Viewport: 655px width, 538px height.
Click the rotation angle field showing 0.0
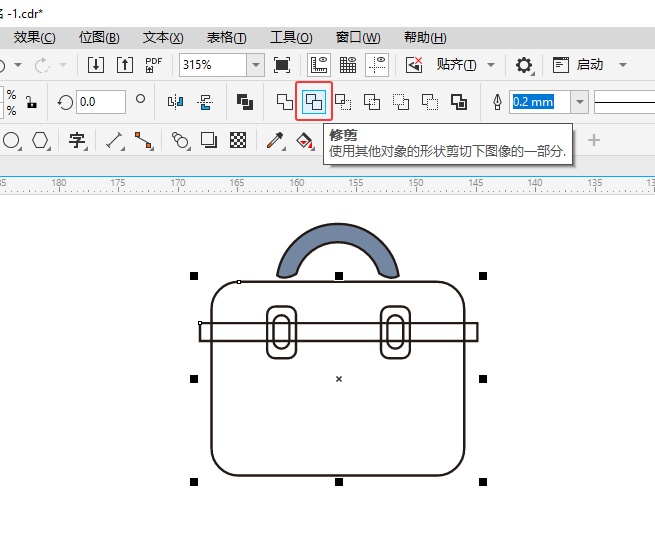[x=101, y=102]
